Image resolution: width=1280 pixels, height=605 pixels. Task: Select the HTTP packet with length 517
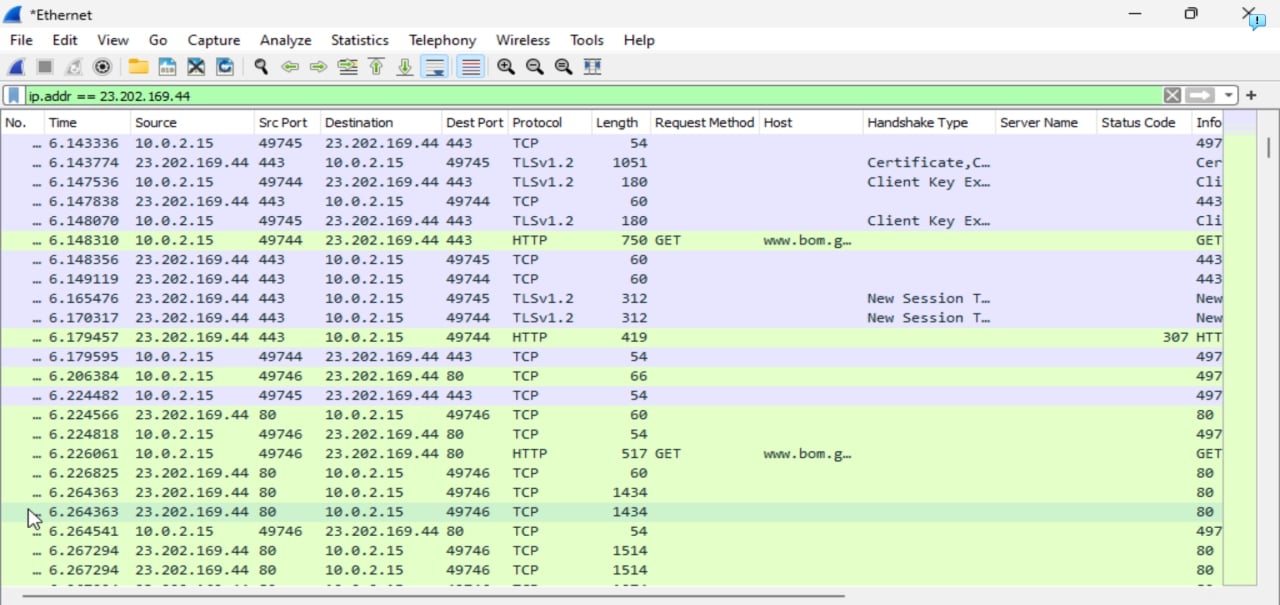click(612, 454)
